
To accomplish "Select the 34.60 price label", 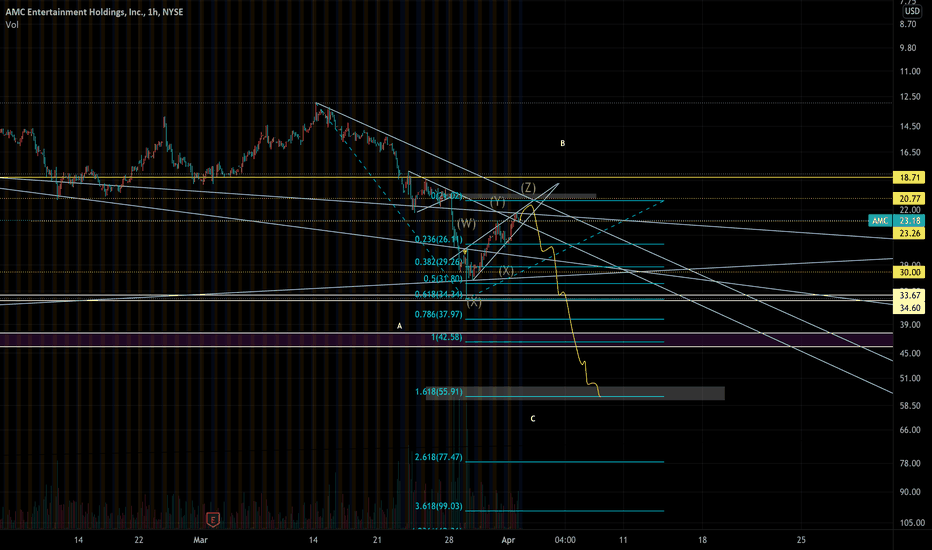I will tap(909, 308).
